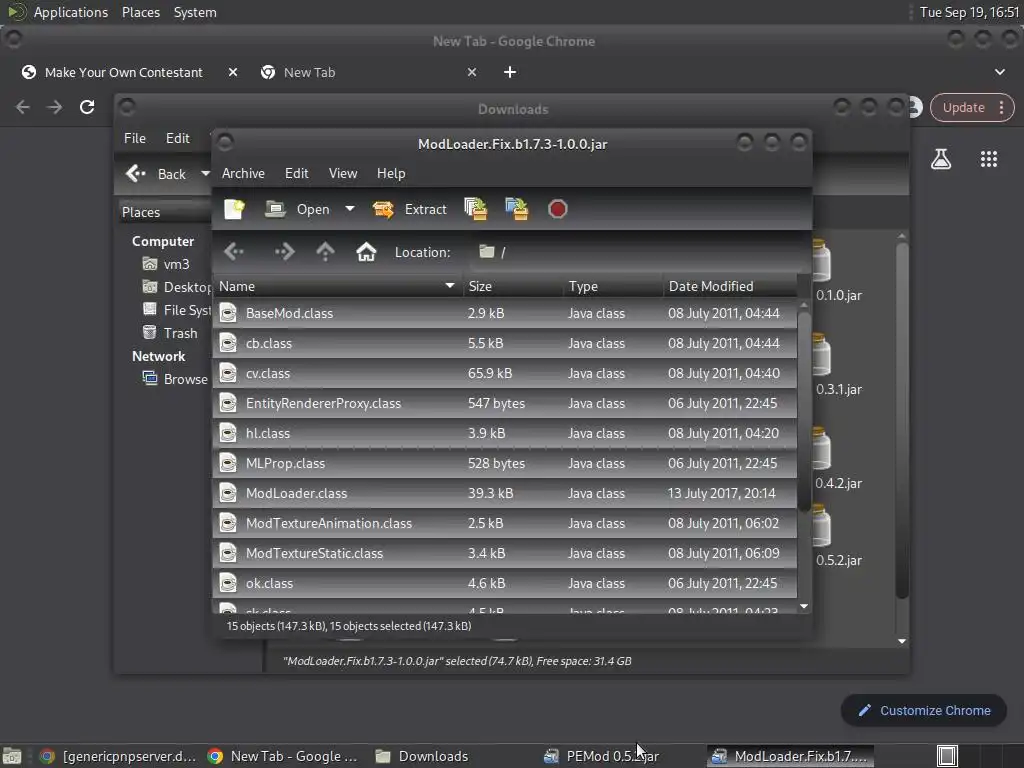The width and height of the screenshot is (1024, 768).
Task: Select cv.class file row
Action: pyautogui.click(x=505, y=373)
